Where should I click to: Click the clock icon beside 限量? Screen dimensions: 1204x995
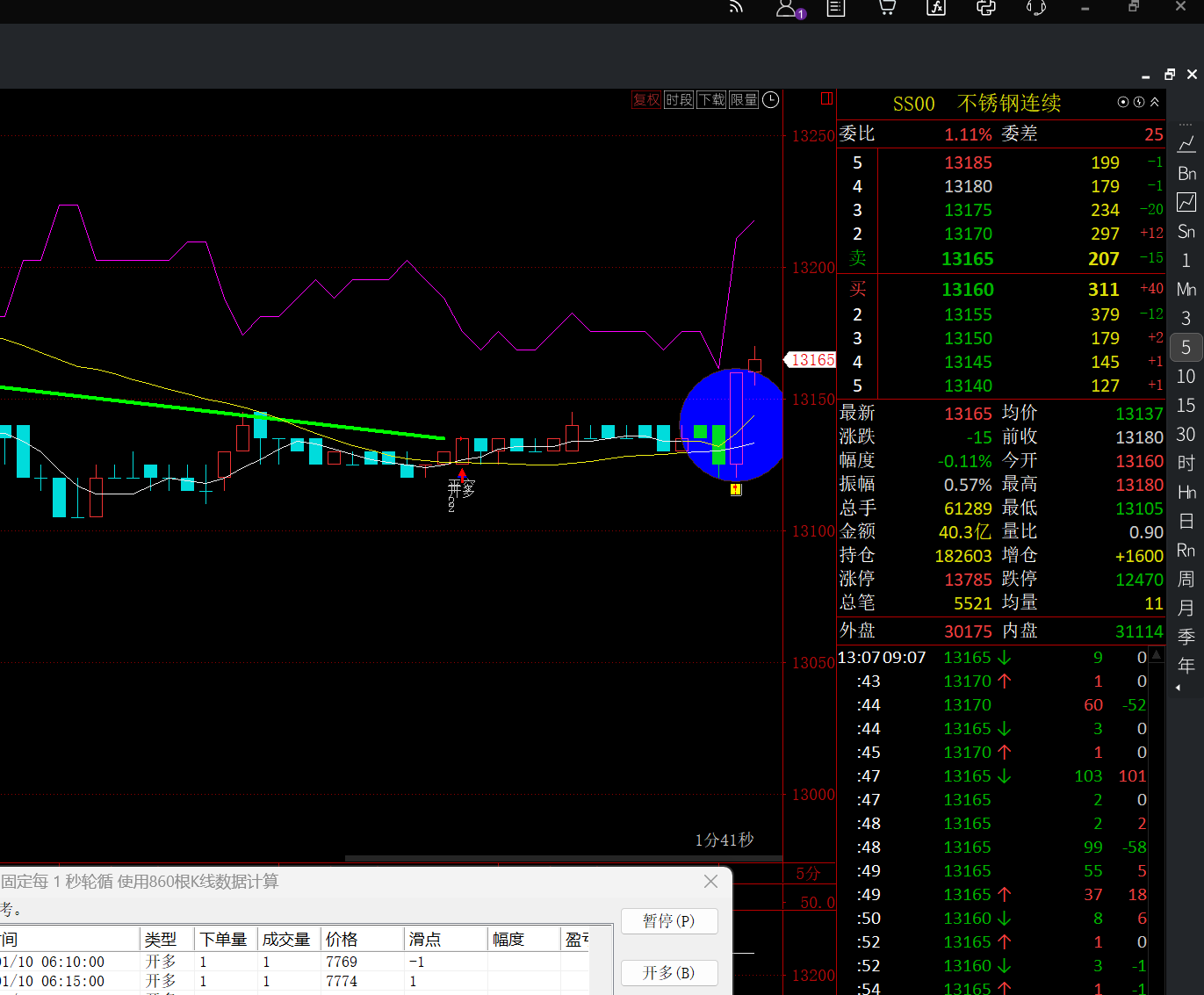771,100
